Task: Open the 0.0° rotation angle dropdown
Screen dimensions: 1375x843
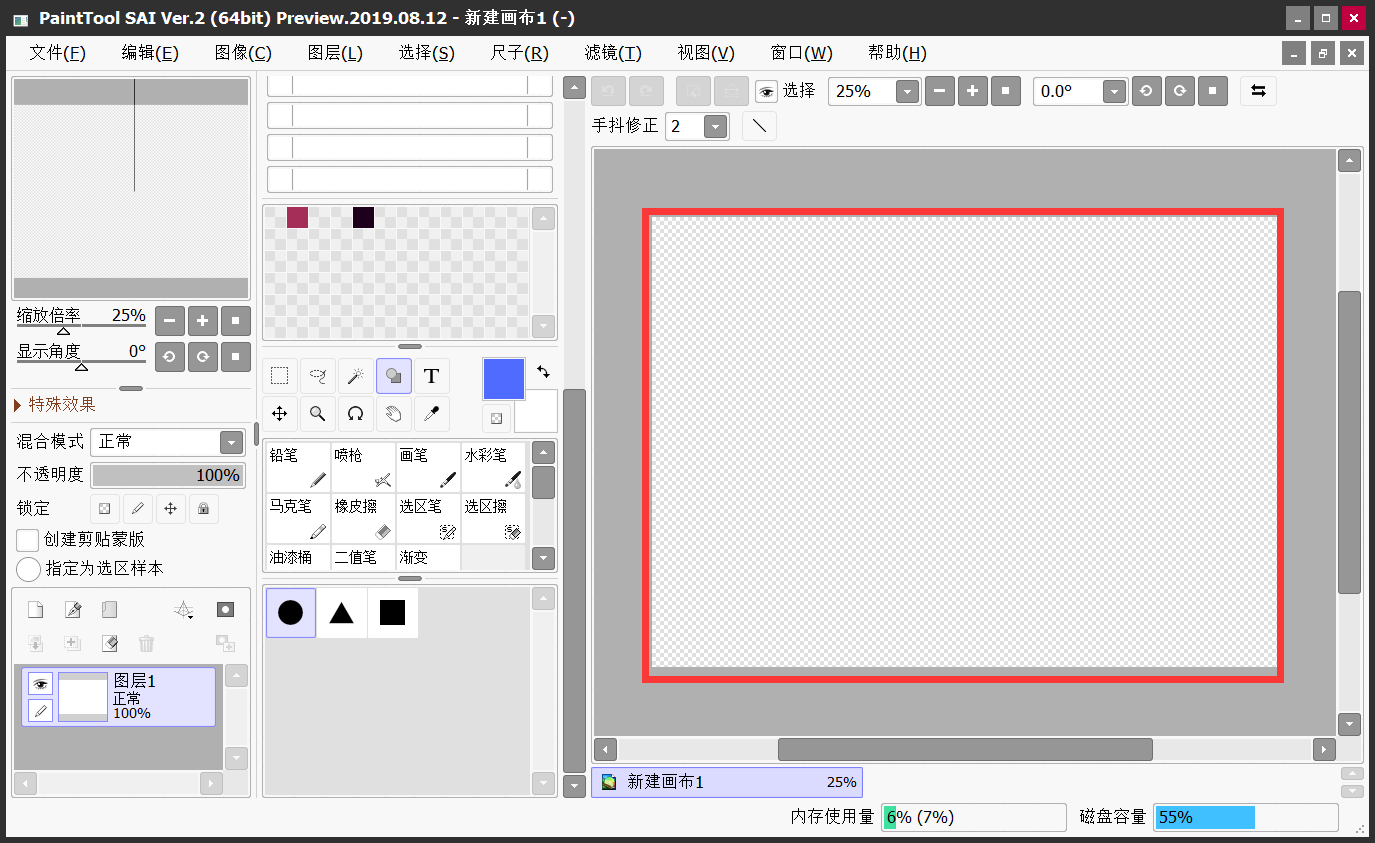Action: pos(1114,92)
